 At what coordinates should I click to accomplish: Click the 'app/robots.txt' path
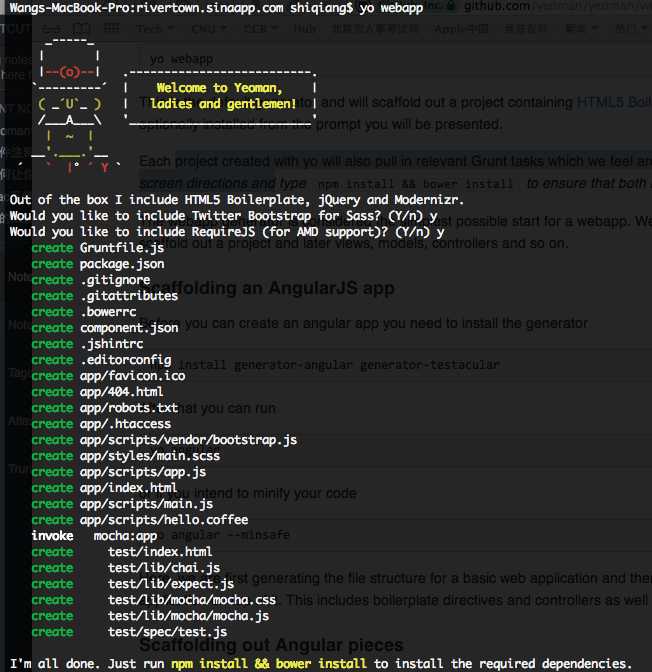tap(129, 408)
